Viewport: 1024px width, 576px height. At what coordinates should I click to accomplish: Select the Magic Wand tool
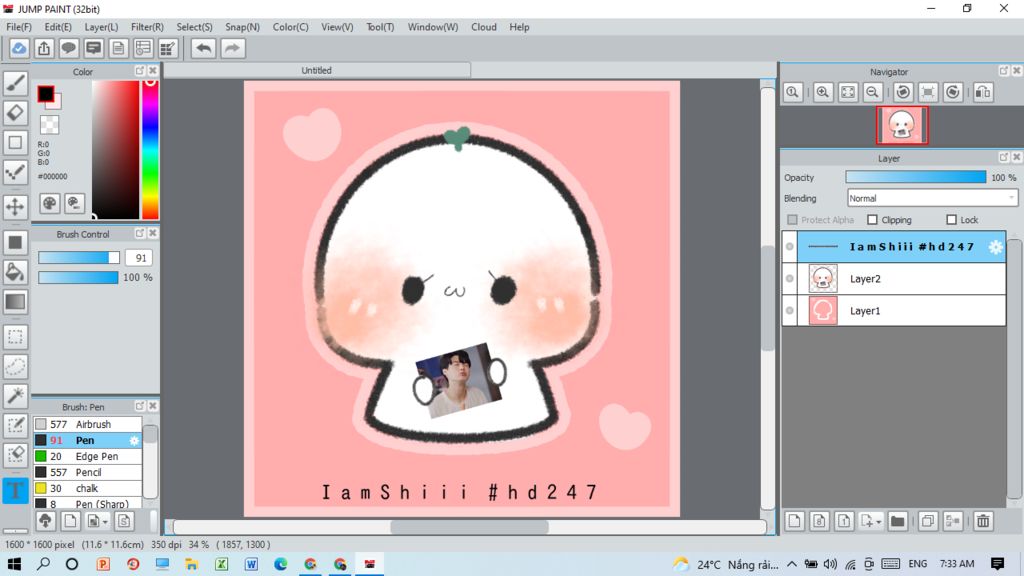pyautogui.click(x=15, y=395)
